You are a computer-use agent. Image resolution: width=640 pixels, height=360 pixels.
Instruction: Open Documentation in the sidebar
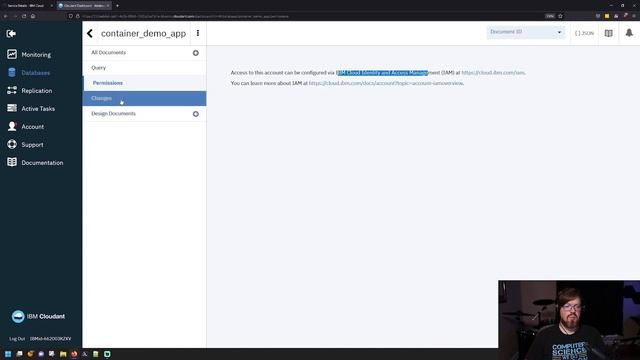(x=42, y=162)
